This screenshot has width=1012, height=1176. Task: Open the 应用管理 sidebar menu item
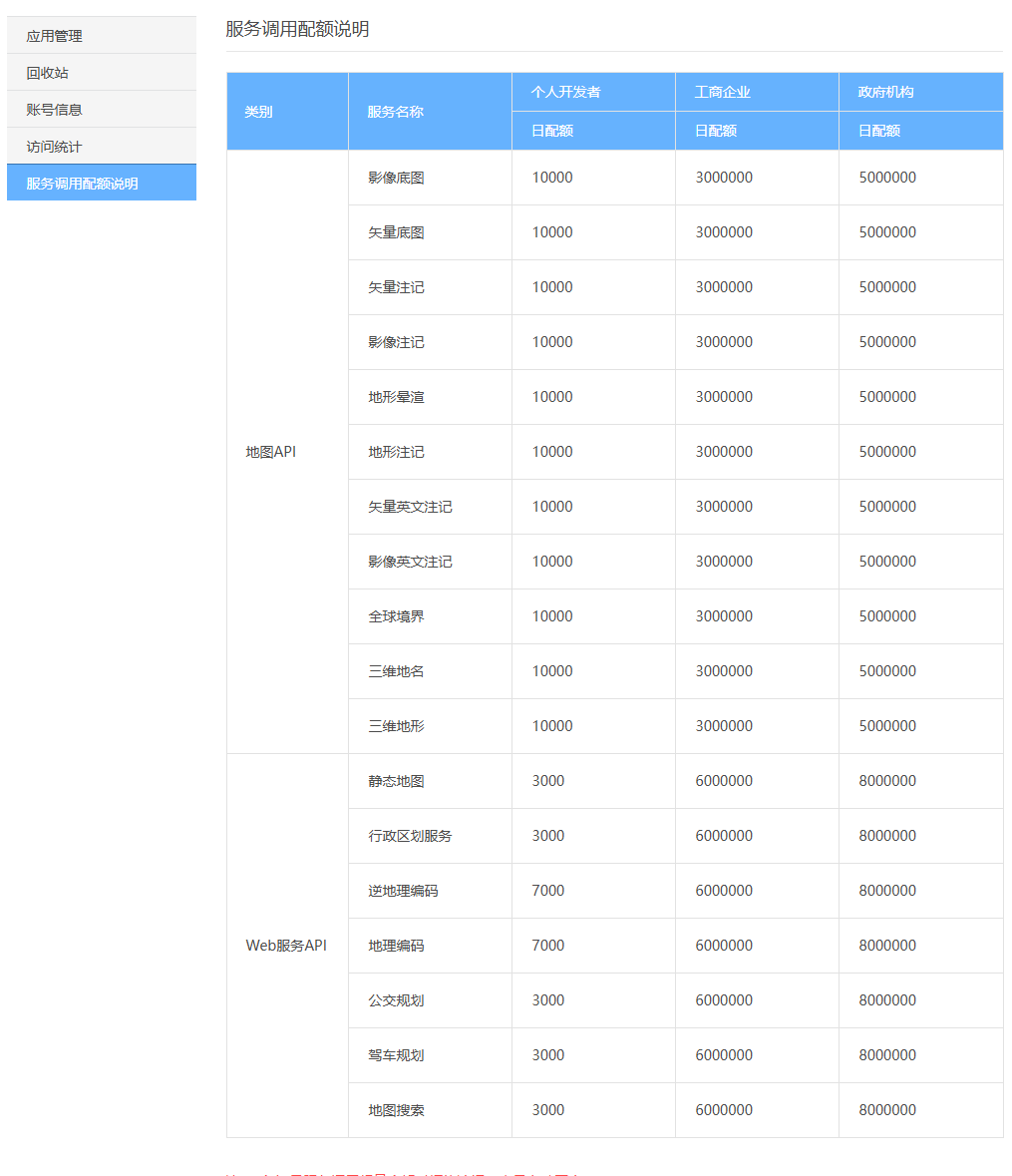[x=55, y=36]
